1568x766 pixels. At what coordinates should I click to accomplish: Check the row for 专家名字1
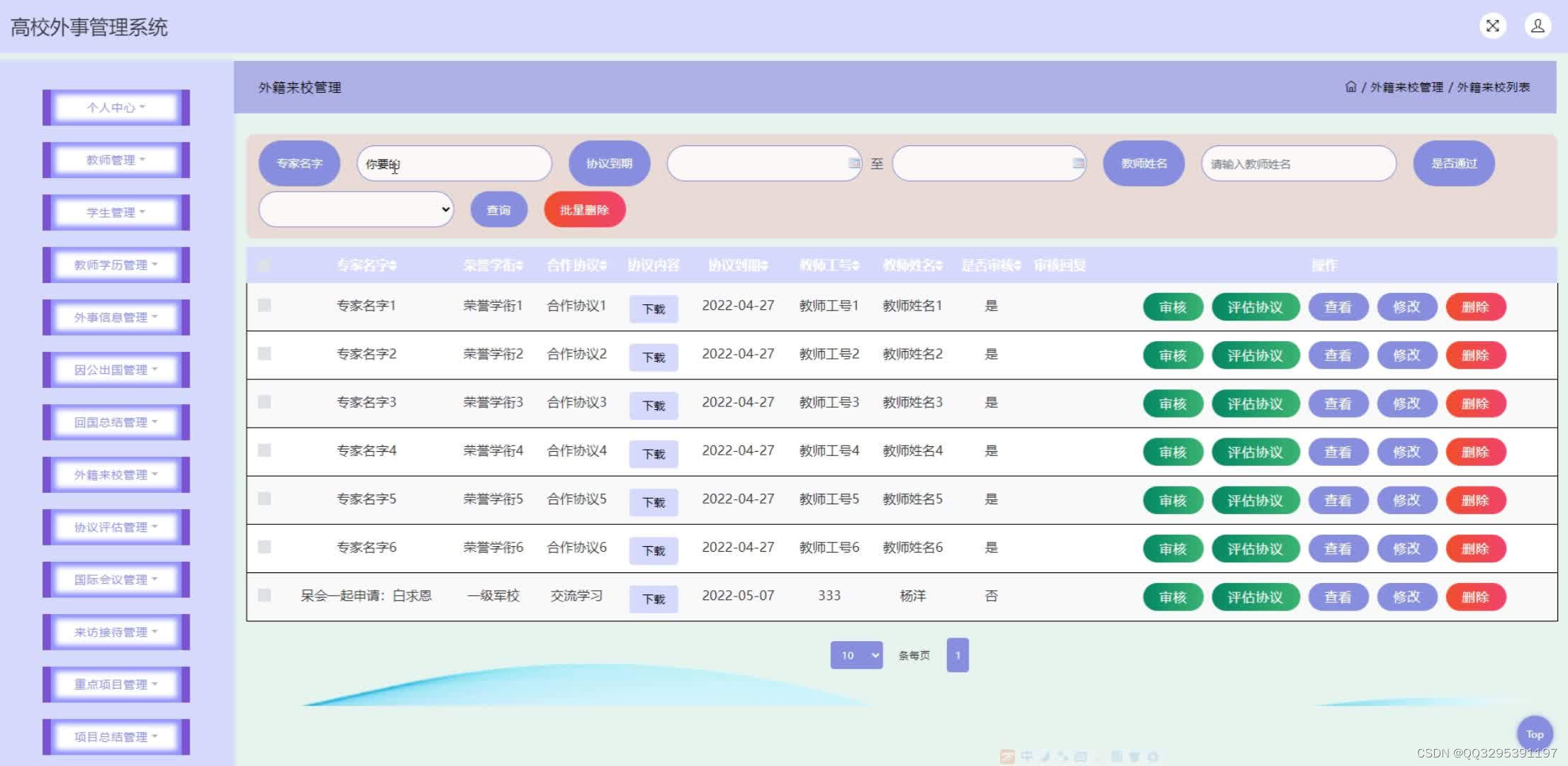pos(264,305)
